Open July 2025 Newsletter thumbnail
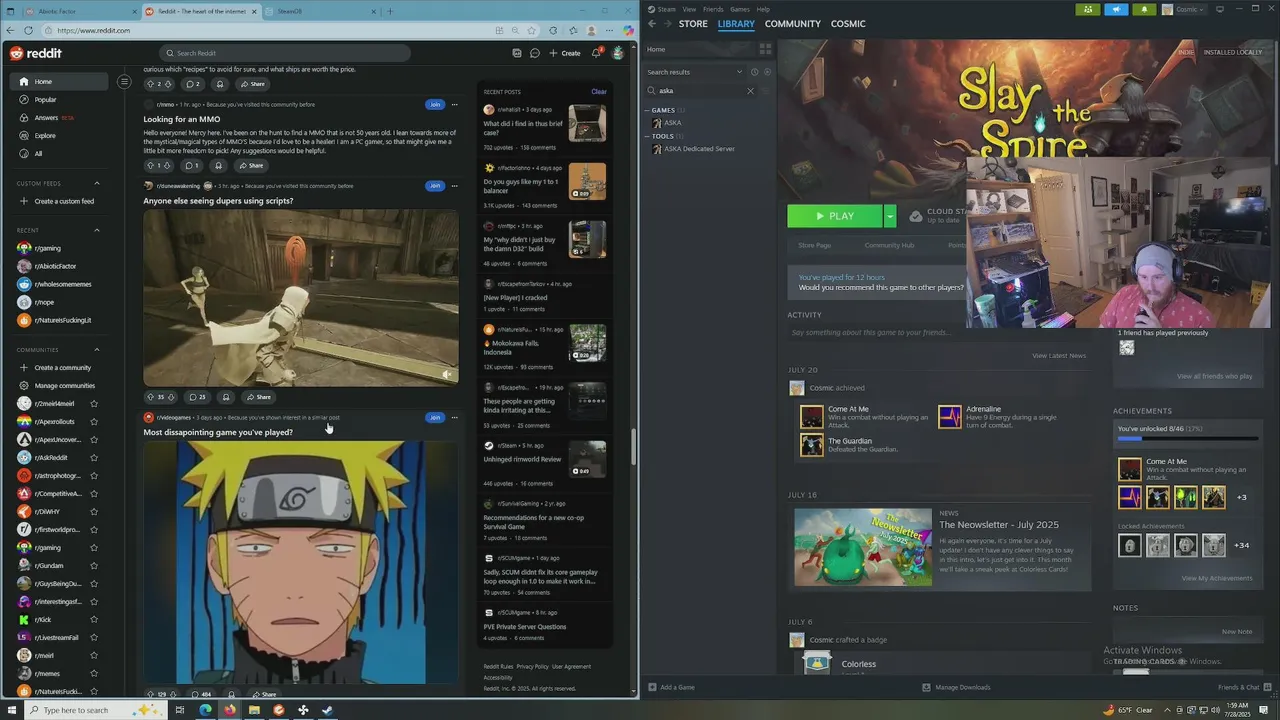The image size is (1280, 720). (863, 547)
